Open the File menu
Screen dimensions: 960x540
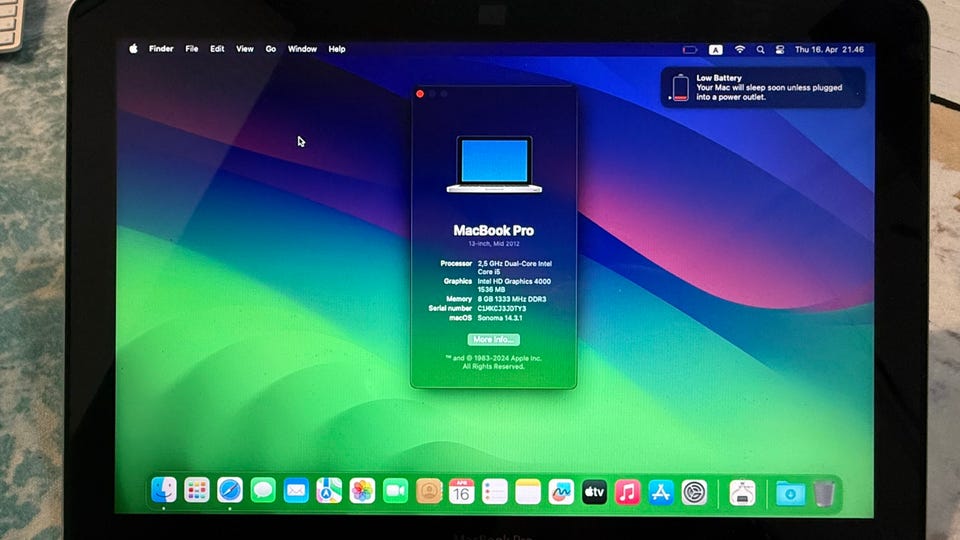(192, 49)
